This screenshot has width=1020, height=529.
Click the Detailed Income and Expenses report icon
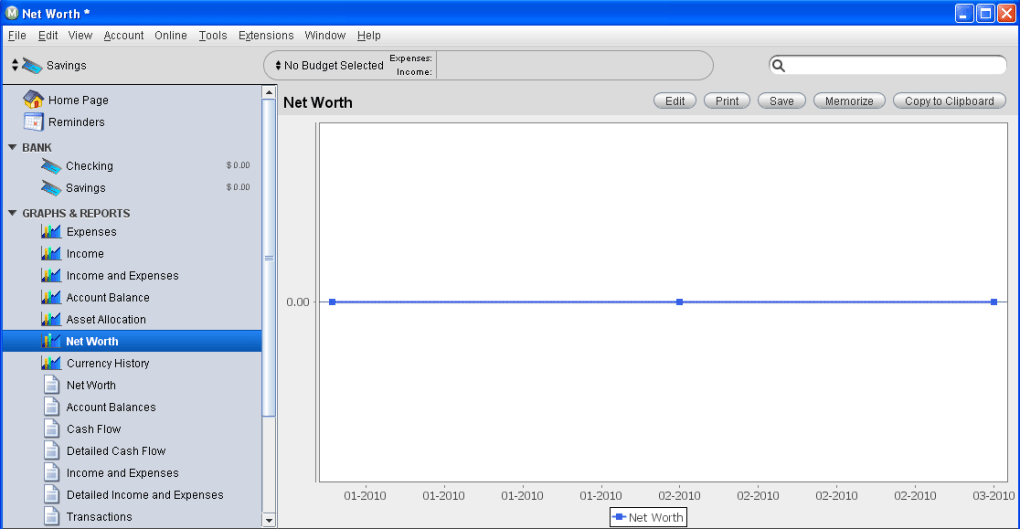tap(51, 495)
